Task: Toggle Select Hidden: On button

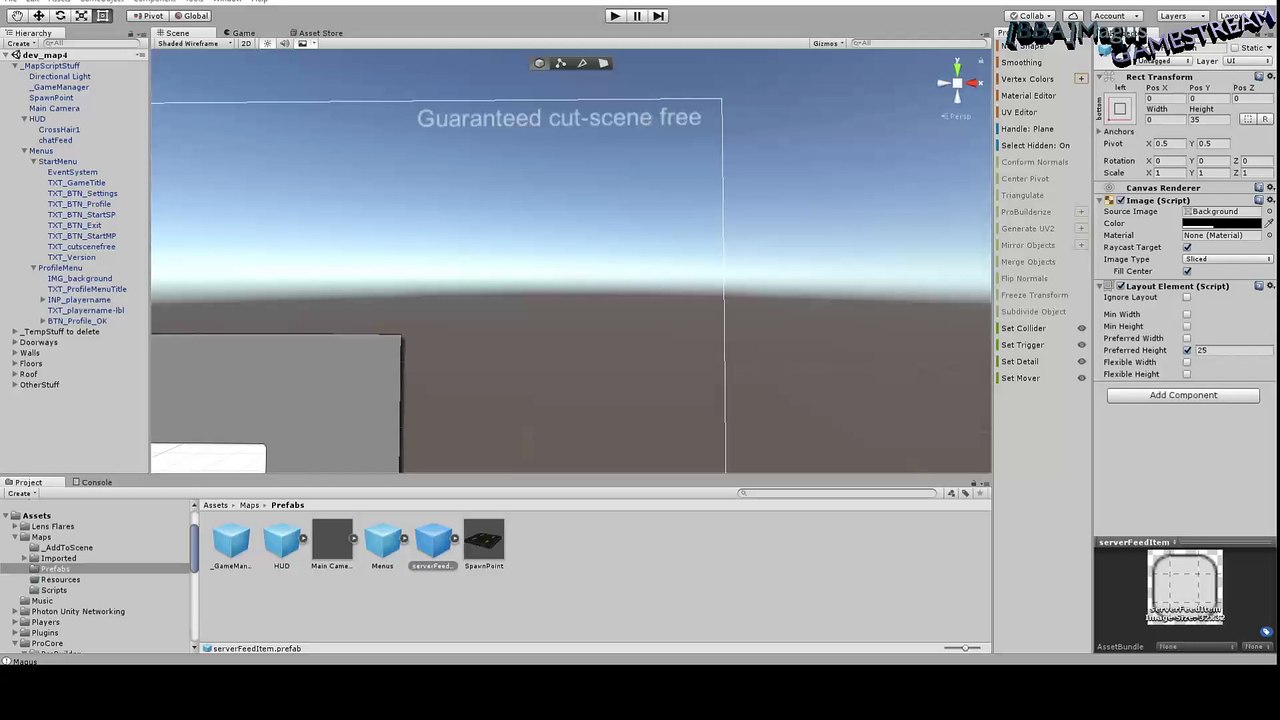Action: (1035, 145)
